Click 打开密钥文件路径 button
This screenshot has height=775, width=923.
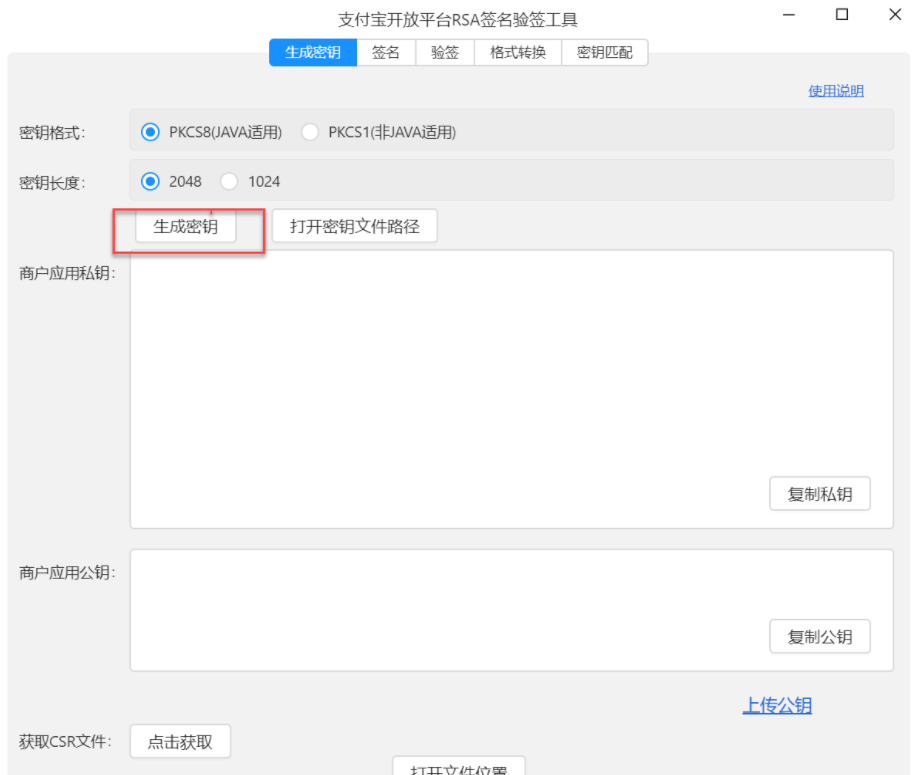pyautogui.click(x=354, y=226)
